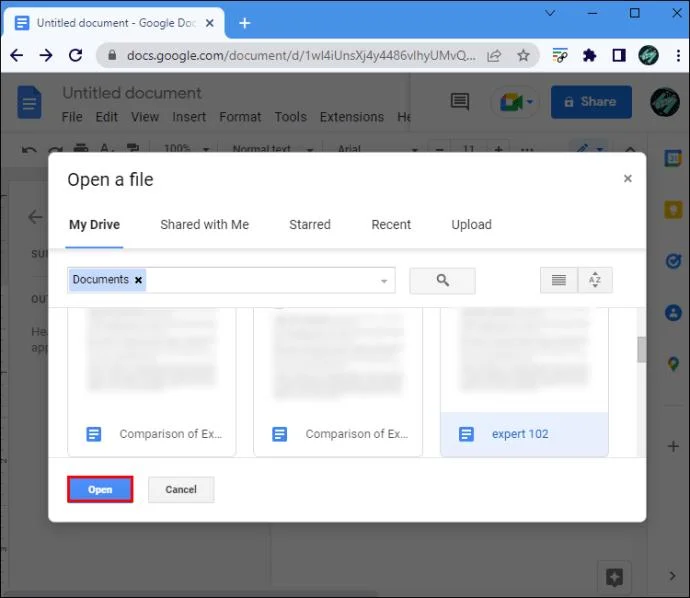The width and height of the screenshot is (690, 598).
Task: Close the Untitled document browser tab
Action: pos(210,23)
